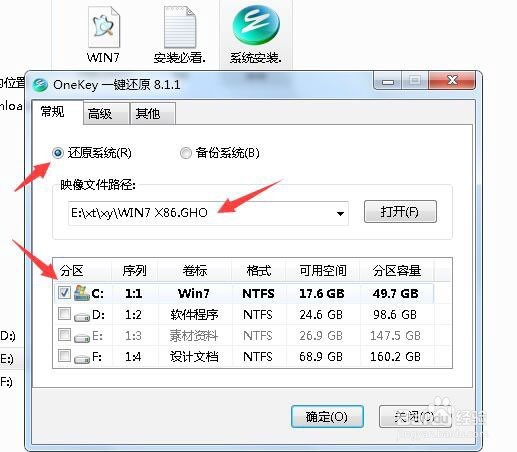Close the OneKey window with X

452,80
